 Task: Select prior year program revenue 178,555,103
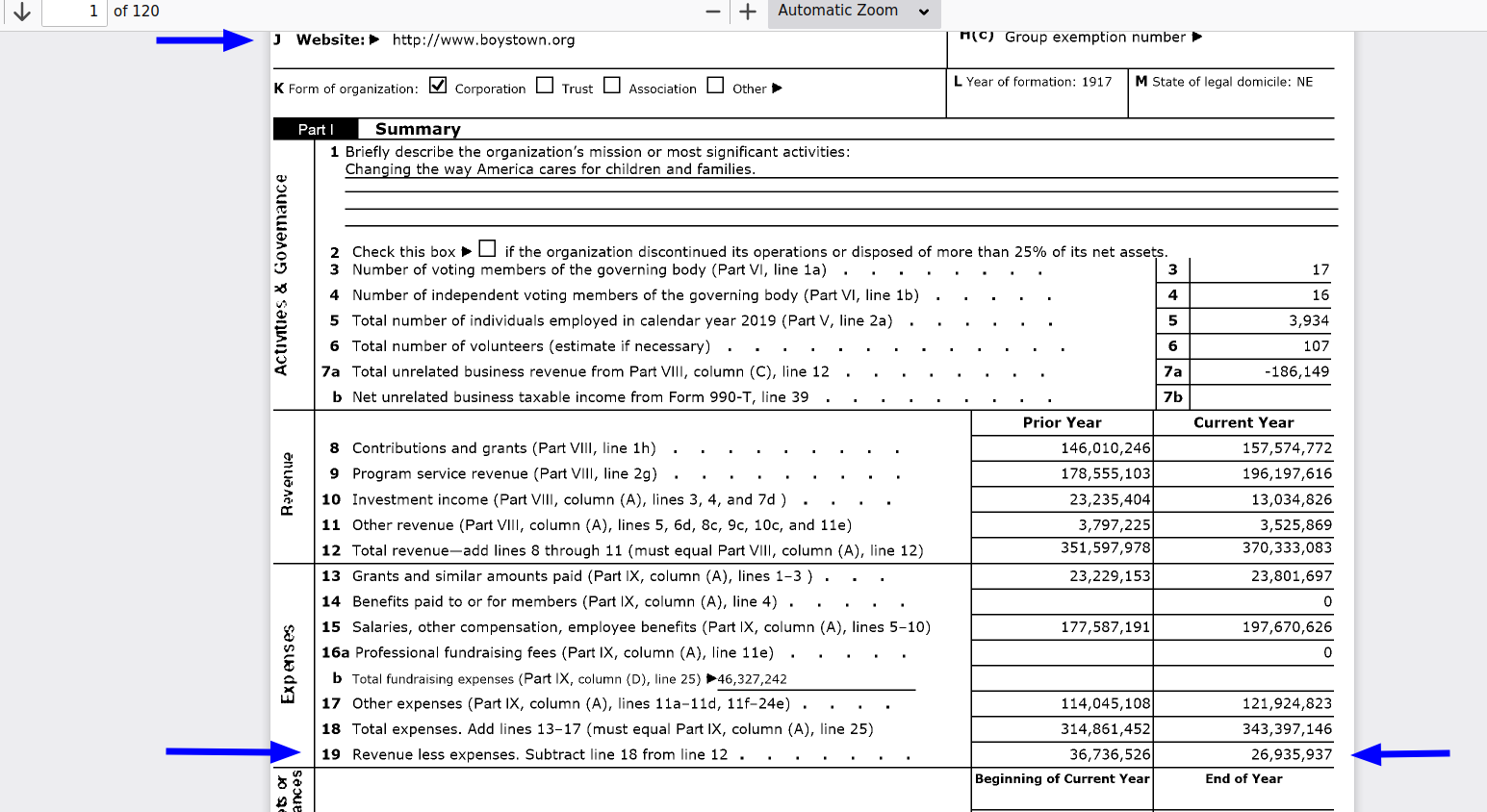pyautogui.click(x=1105, y=474)
